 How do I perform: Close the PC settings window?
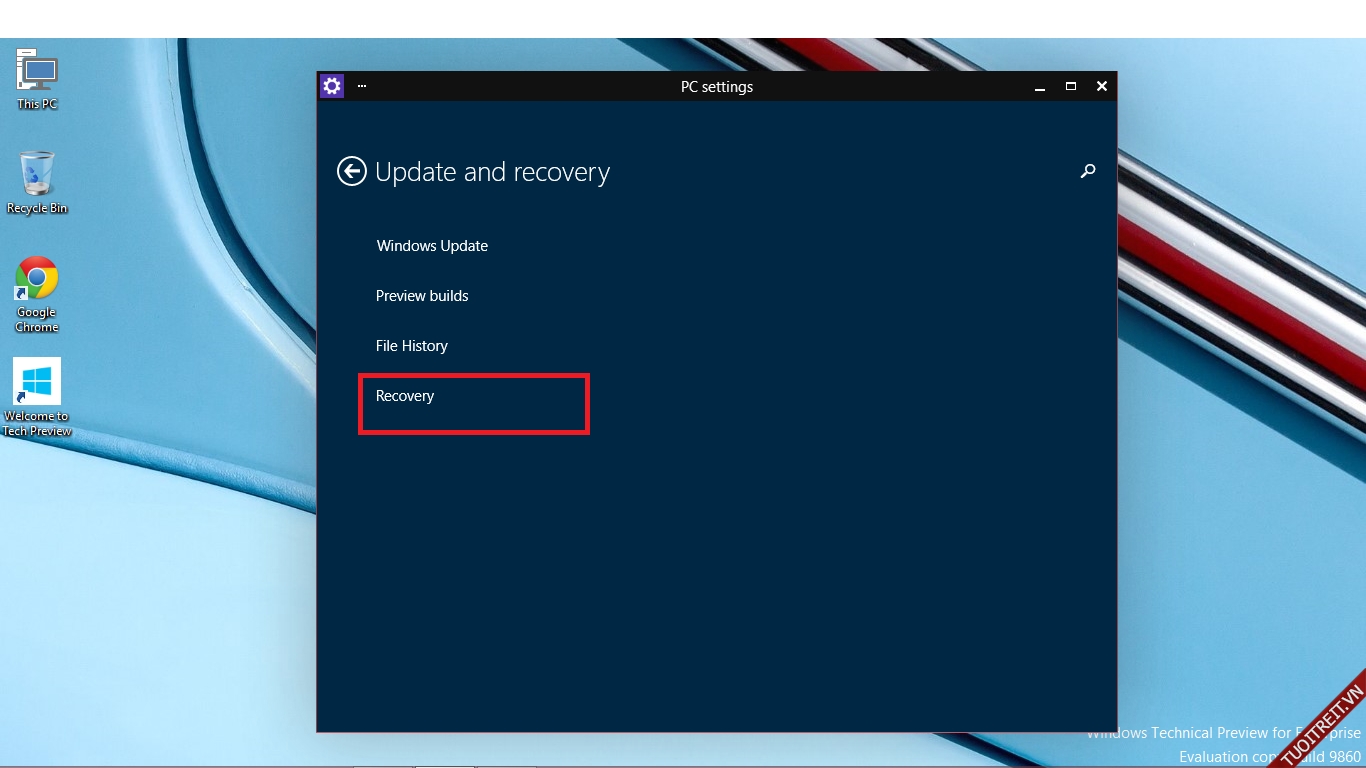[1101, 87]
